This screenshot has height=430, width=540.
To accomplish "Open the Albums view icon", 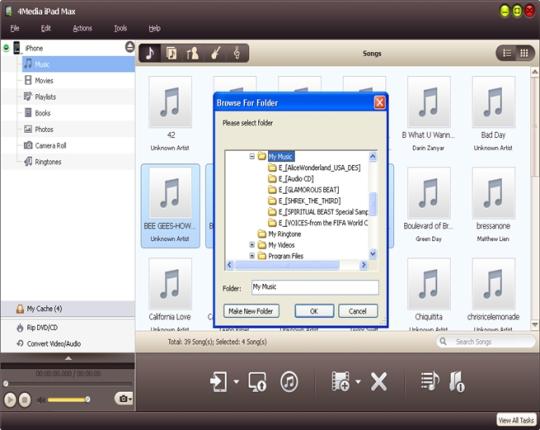I will point(171,53).
